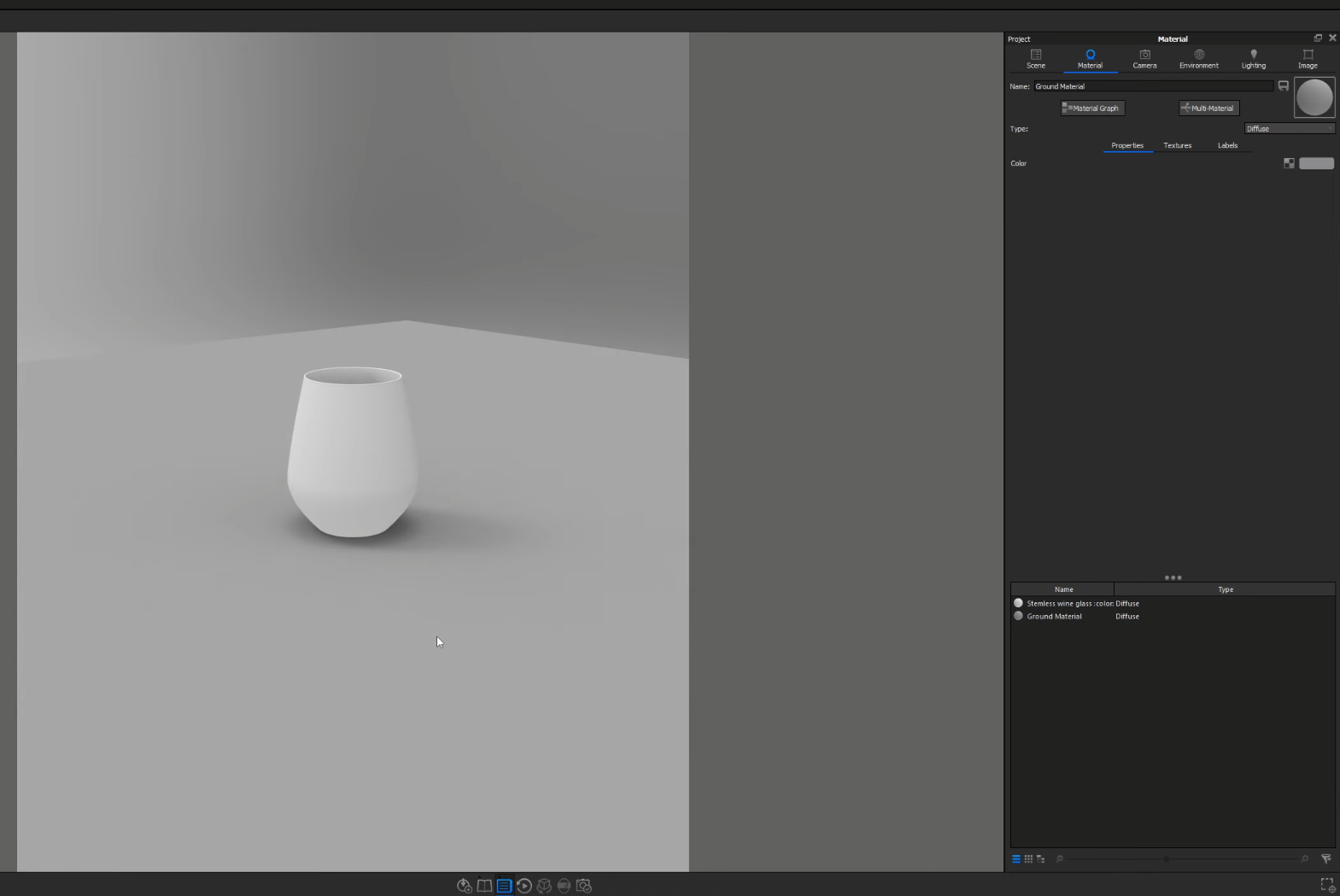Select Ground Material row in list
Image resolution: width=1340 pixels, height=896 pixels.
(x=1173, y=616)
